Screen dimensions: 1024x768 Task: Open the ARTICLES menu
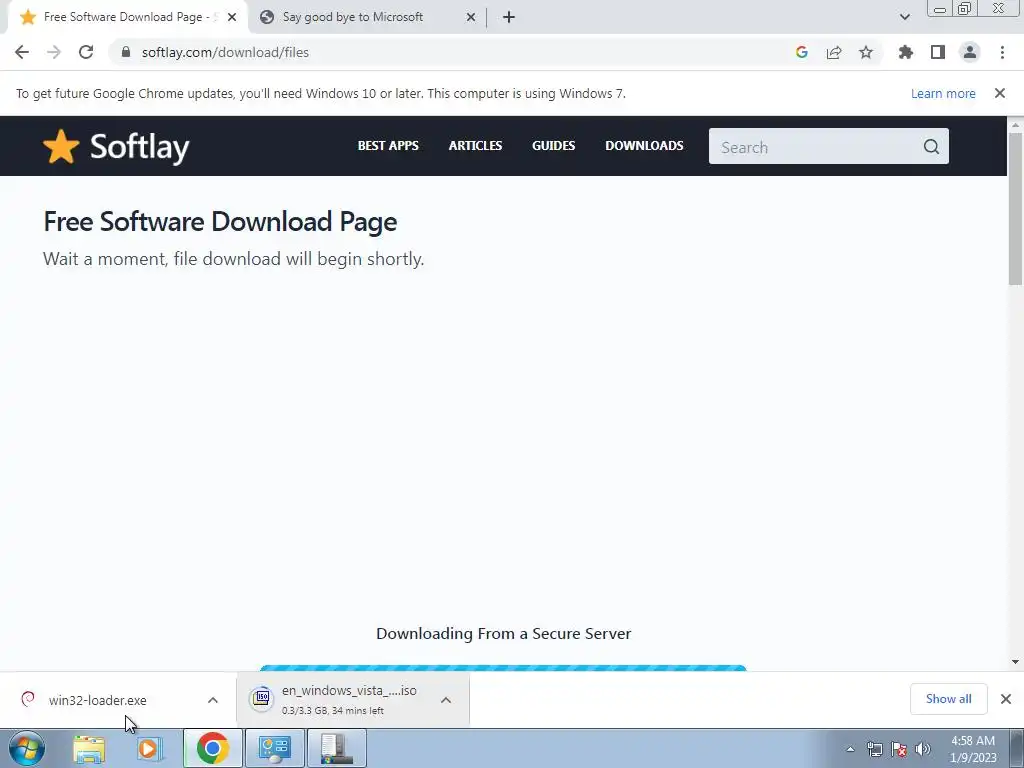click(475, 146)
